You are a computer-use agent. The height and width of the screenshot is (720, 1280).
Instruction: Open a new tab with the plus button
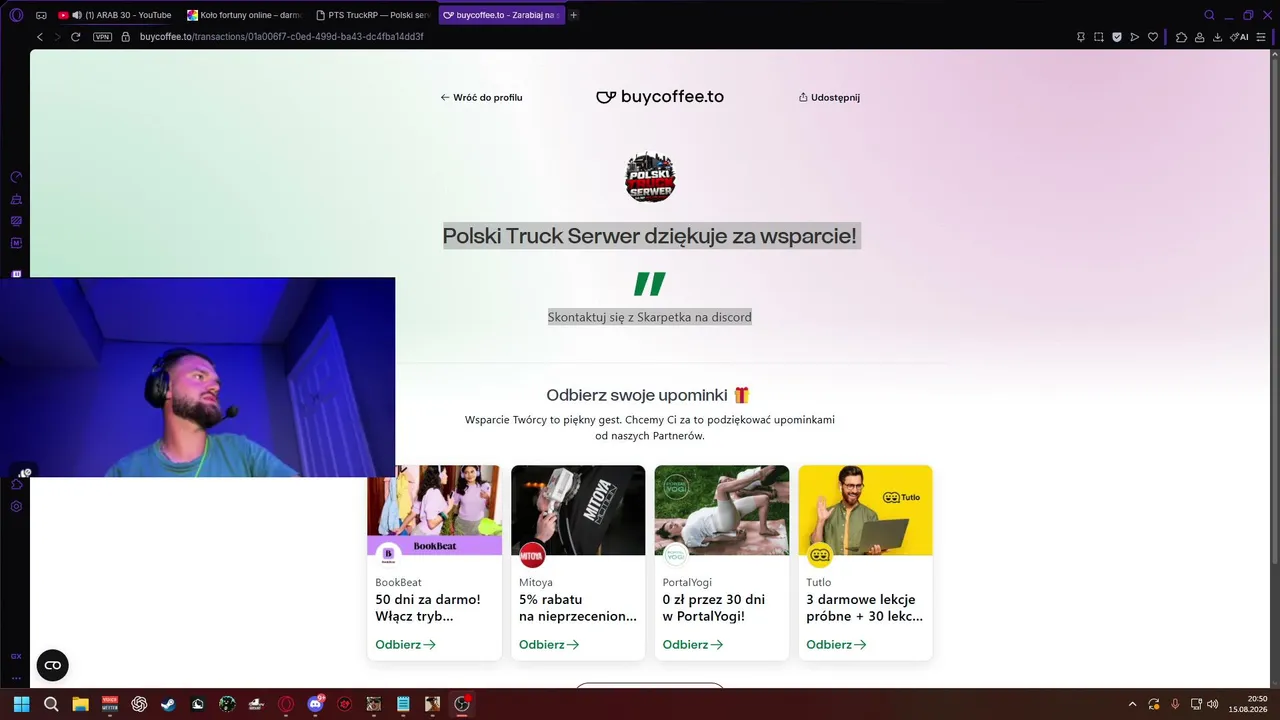click(x=573, y=15)
